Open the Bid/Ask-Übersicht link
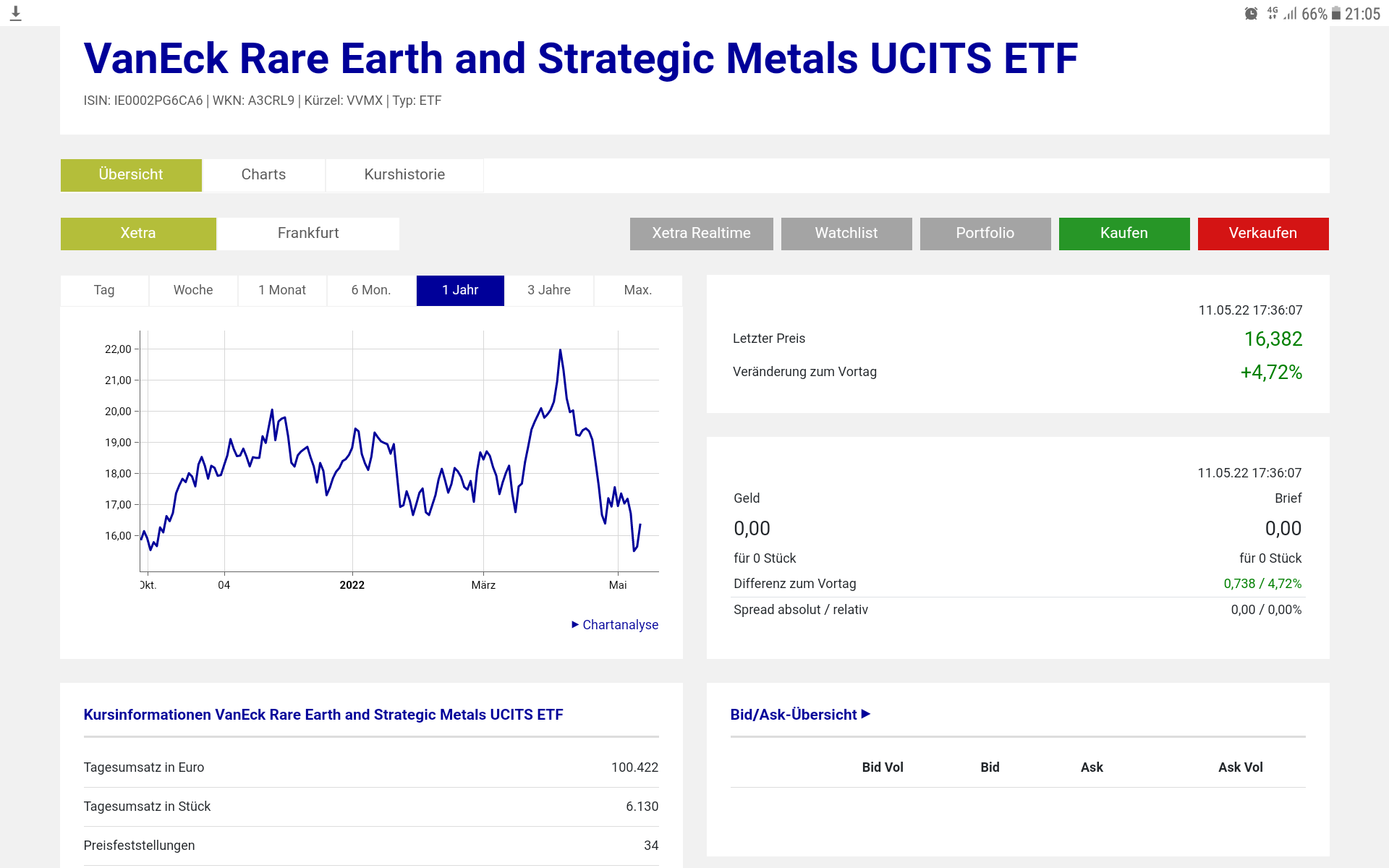The height and width of the screenshot is (868, 1389). (x=794, y=715)
